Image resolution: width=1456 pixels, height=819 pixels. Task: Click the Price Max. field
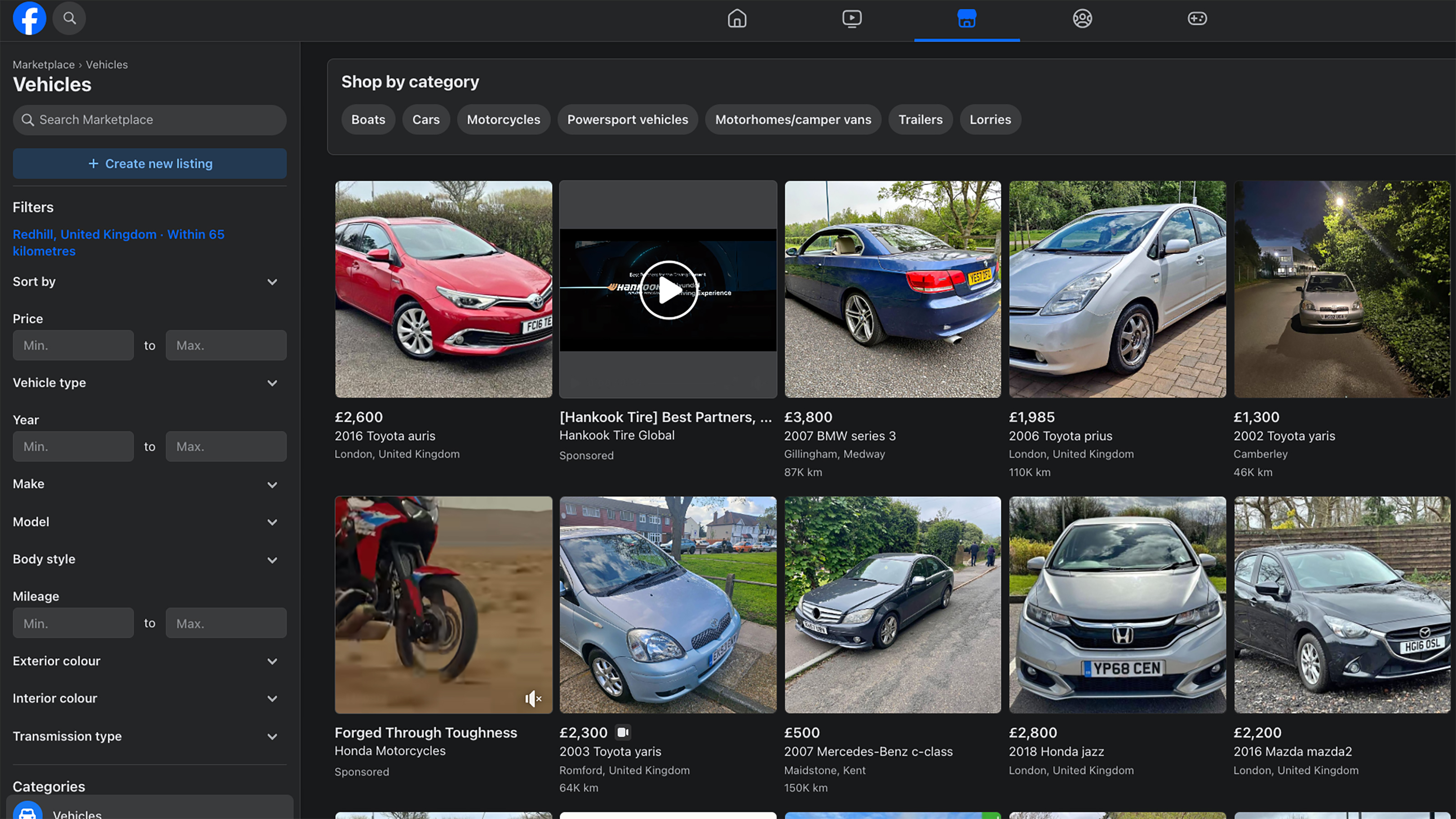[226, 345]
